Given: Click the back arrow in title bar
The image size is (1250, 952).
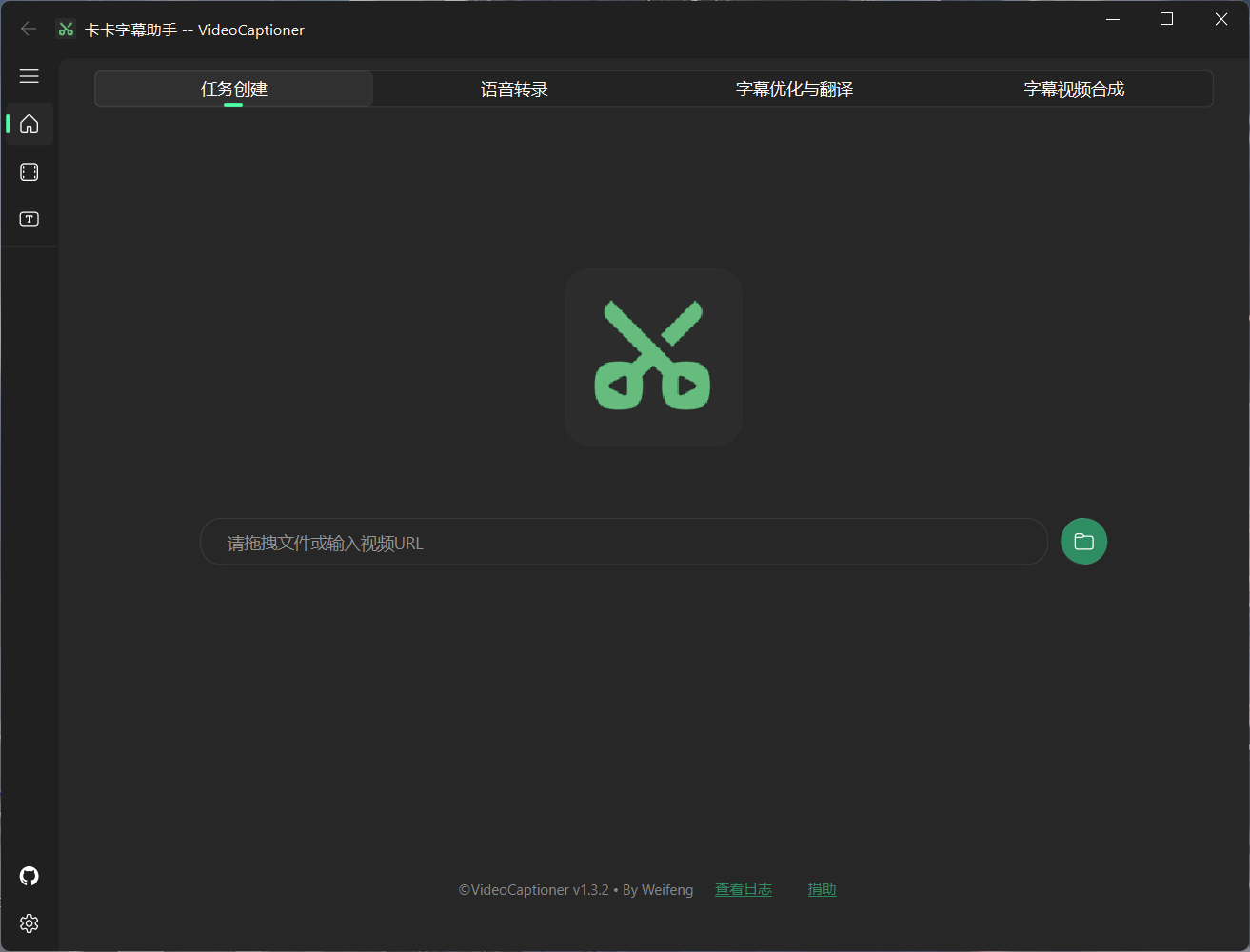Looking at the screenshot, I should [29, 29].
